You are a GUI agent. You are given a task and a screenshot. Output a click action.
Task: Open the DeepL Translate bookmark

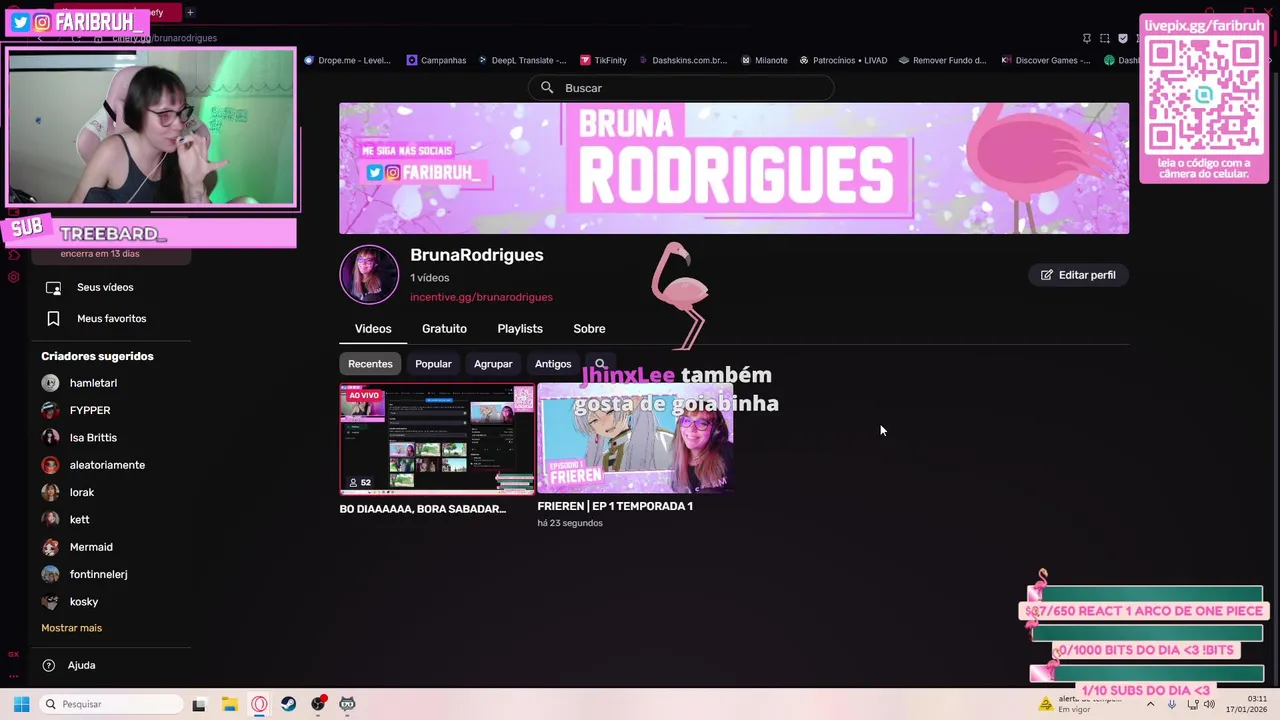[x=521, y=60]
